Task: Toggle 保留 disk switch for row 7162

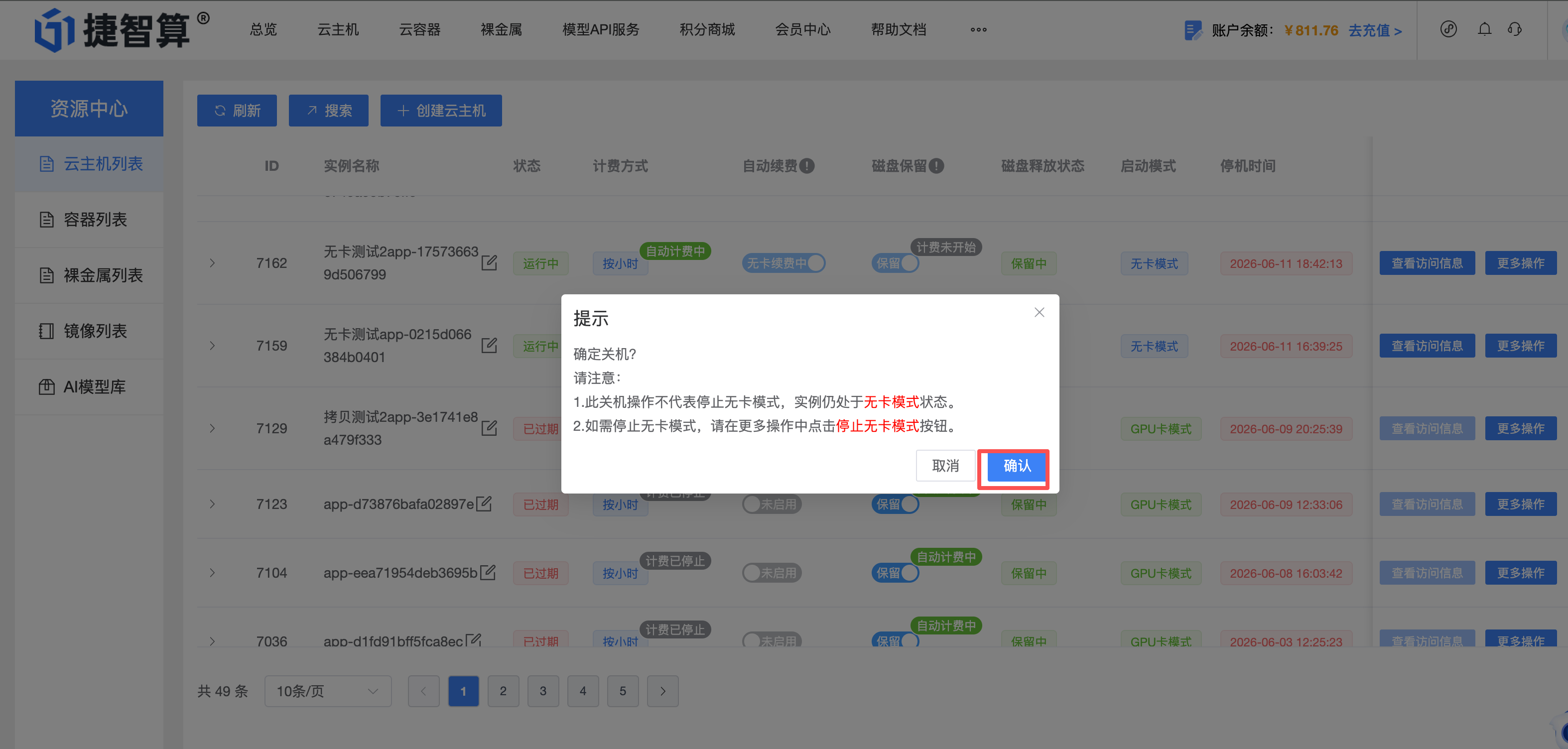Action: [x=896, y=263]
